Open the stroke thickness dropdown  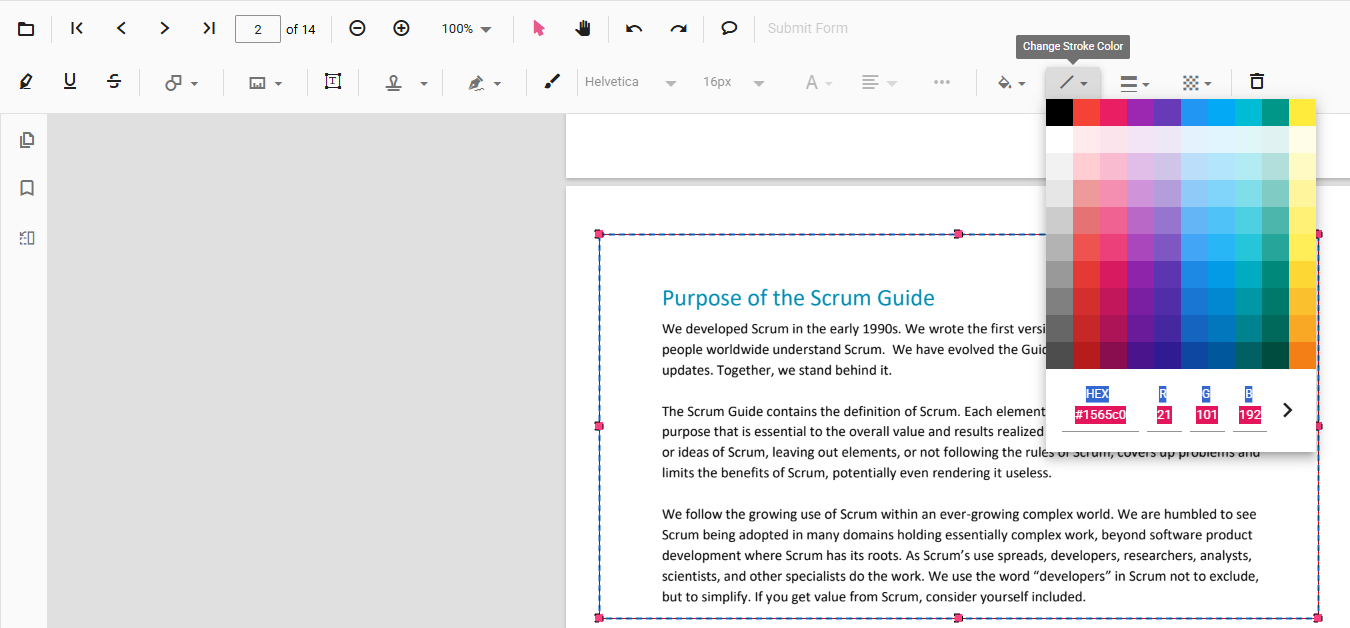[1134, 83]
